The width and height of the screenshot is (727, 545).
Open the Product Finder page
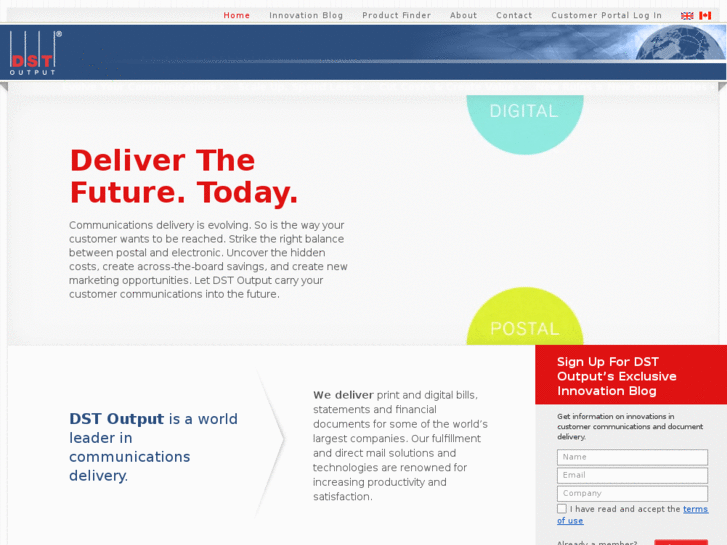396,15
